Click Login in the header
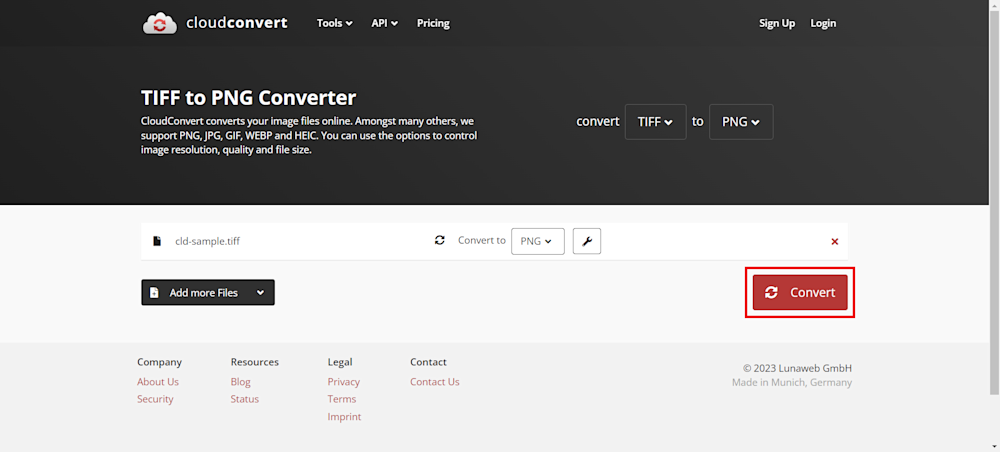 (x=823, y=23)
